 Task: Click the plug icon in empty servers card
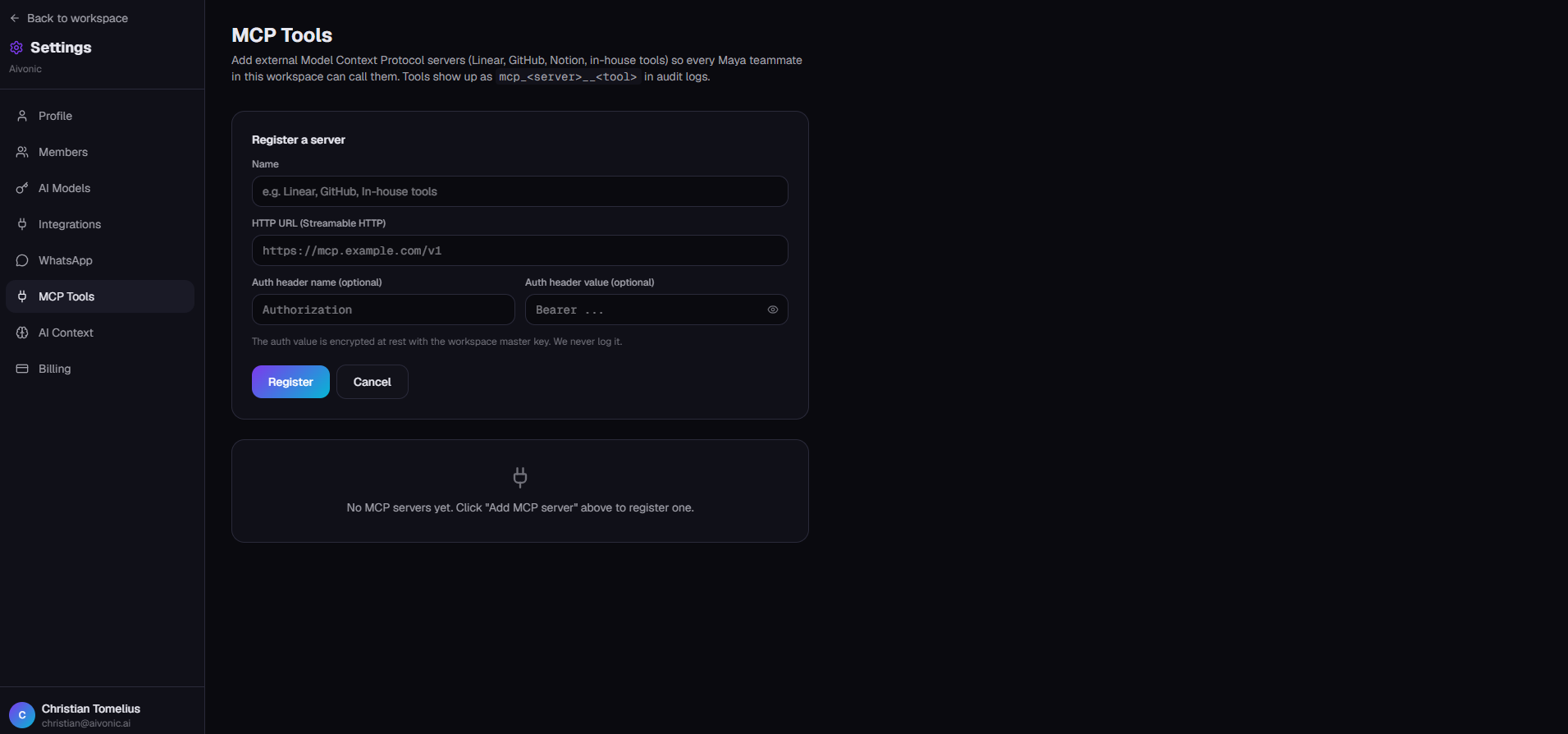point(520,477)
